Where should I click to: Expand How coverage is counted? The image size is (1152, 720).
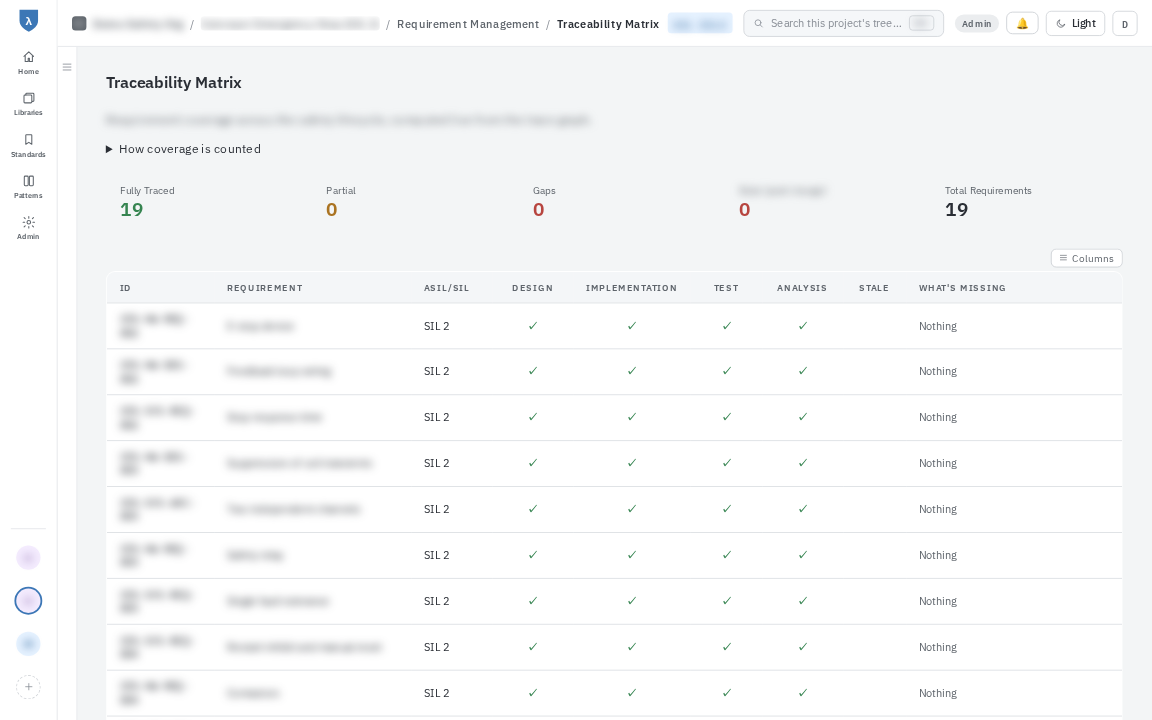[x=183, y=149]
